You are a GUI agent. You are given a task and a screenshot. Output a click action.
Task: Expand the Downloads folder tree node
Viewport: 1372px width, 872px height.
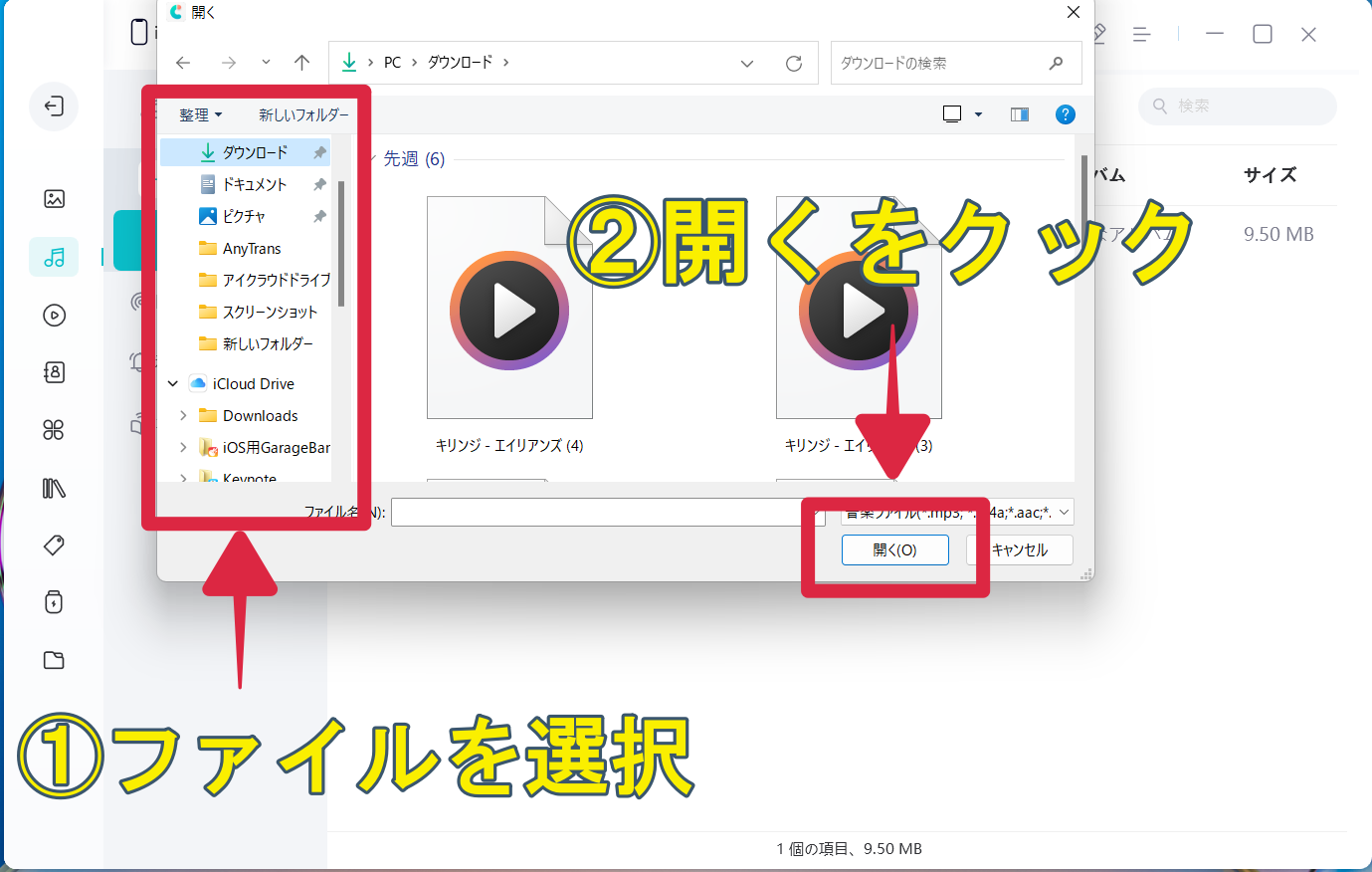point(183,416)
